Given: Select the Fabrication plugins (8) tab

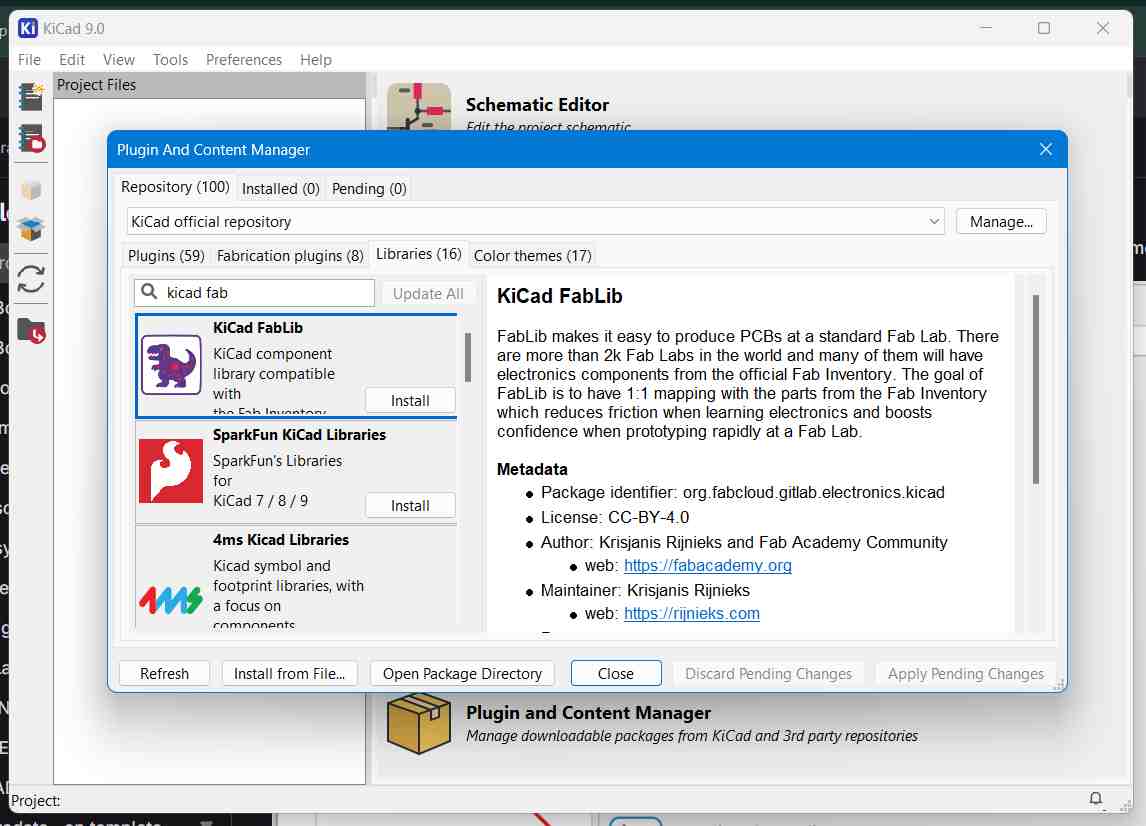Looking at the screenshot, I should click(x=290, y=256).
